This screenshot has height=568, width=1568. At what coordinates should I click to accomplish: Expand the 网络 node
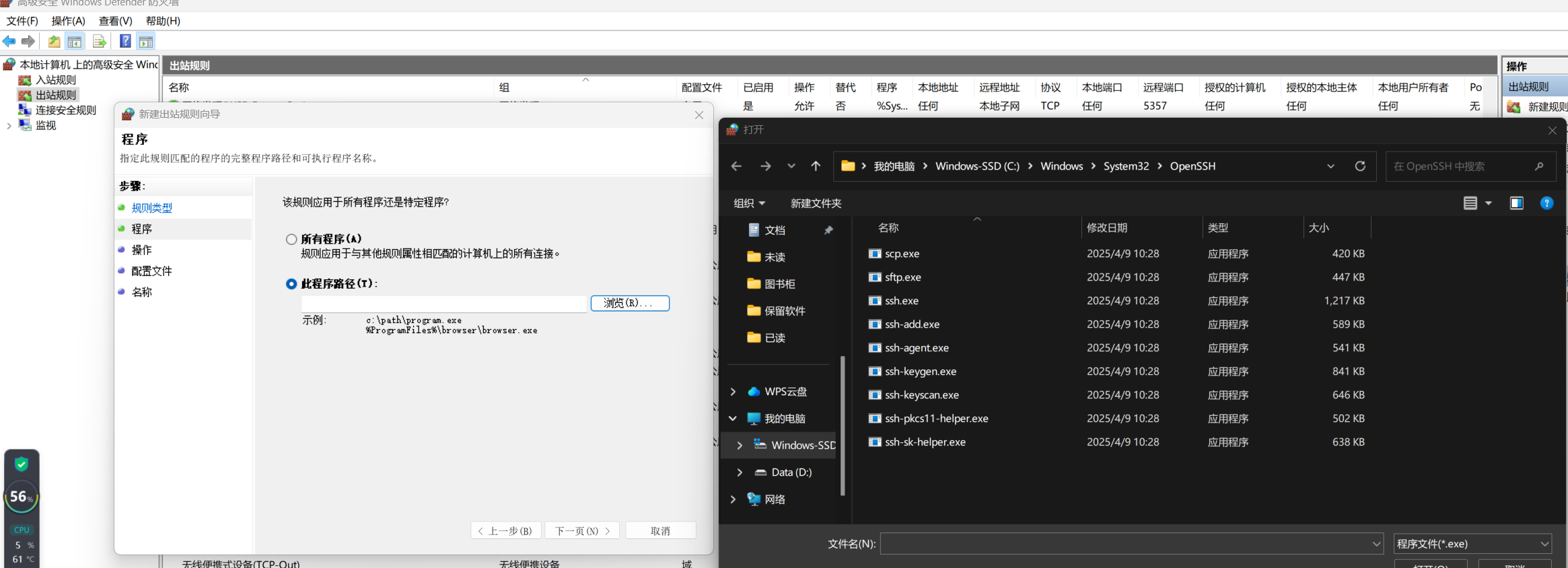(733, 499)
